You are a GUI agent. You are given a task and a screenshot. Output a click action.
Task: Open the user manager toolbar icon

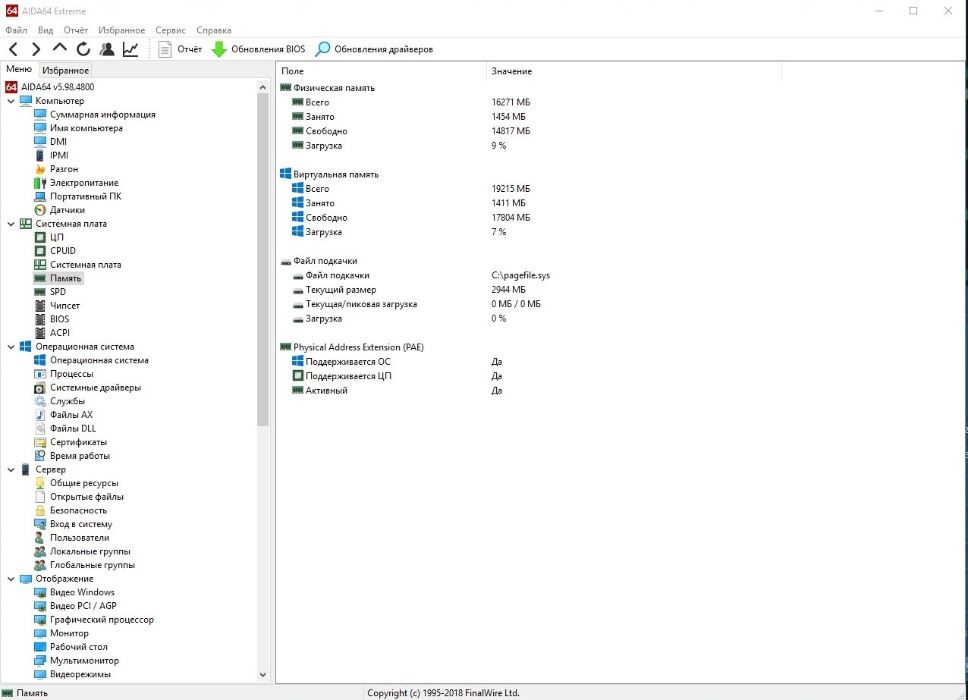point(107,49)
